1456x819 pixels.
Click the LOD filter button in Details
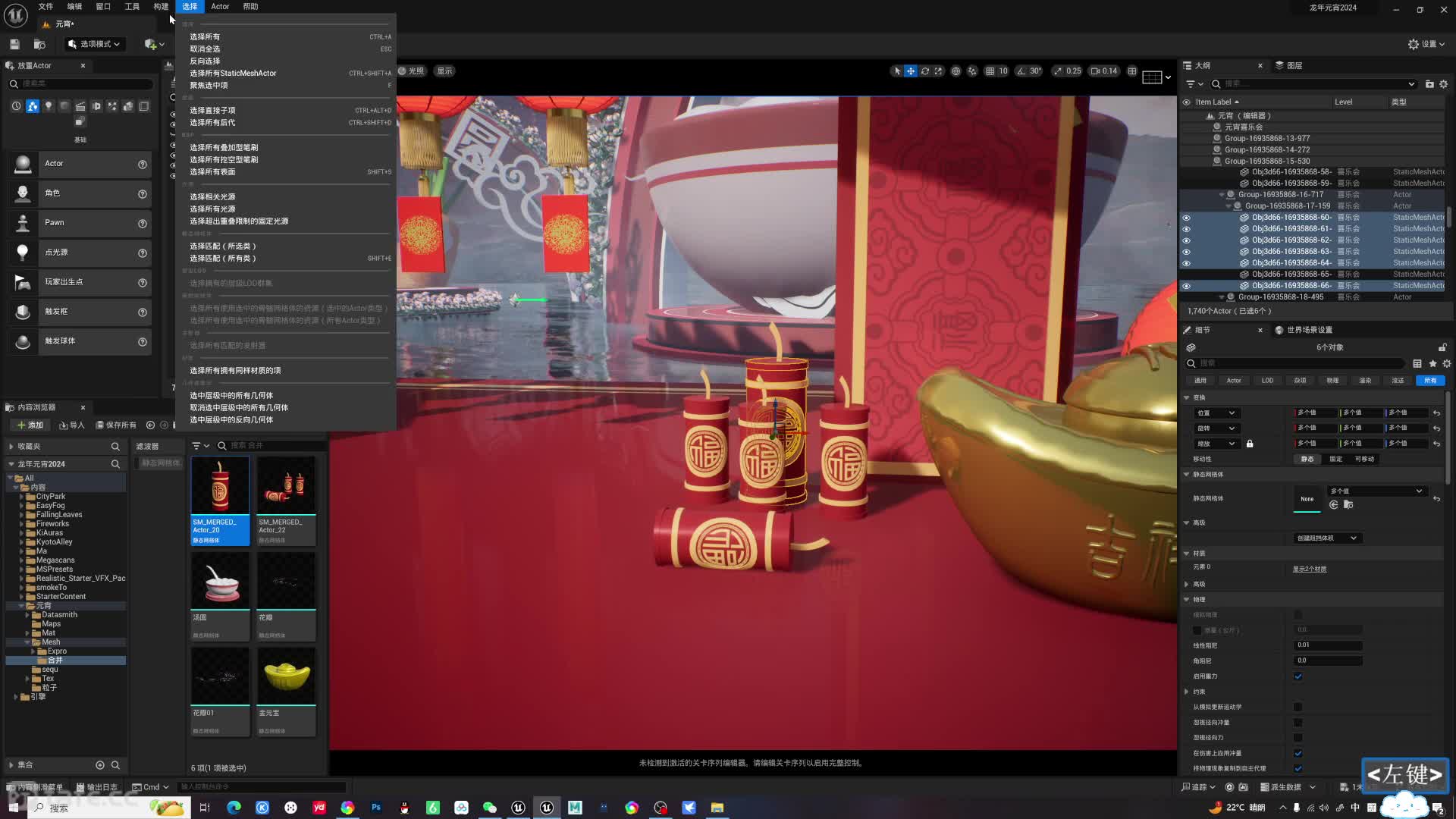coord(1267,381)
